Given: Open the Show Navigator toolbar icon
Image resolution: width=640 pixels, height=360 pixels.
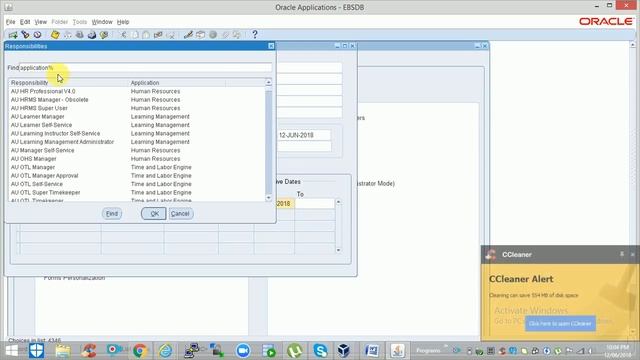Looking at the screenshot, I should click(38, 35).
